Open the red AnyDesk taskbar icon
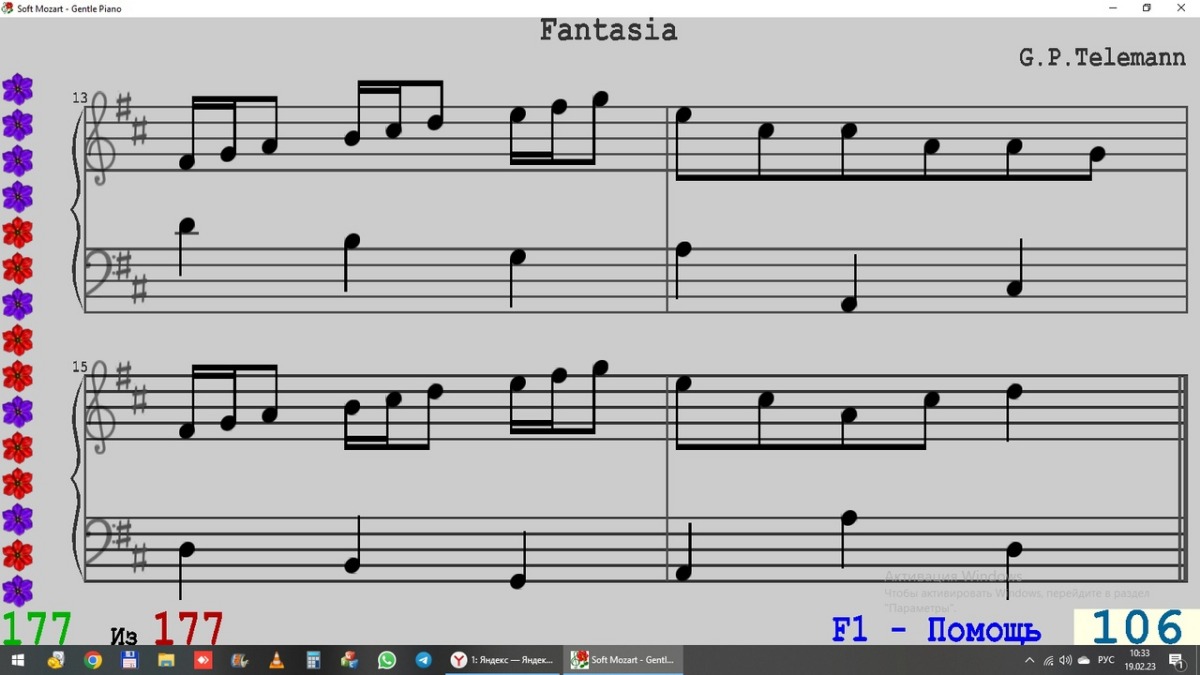 click(203, 660)
